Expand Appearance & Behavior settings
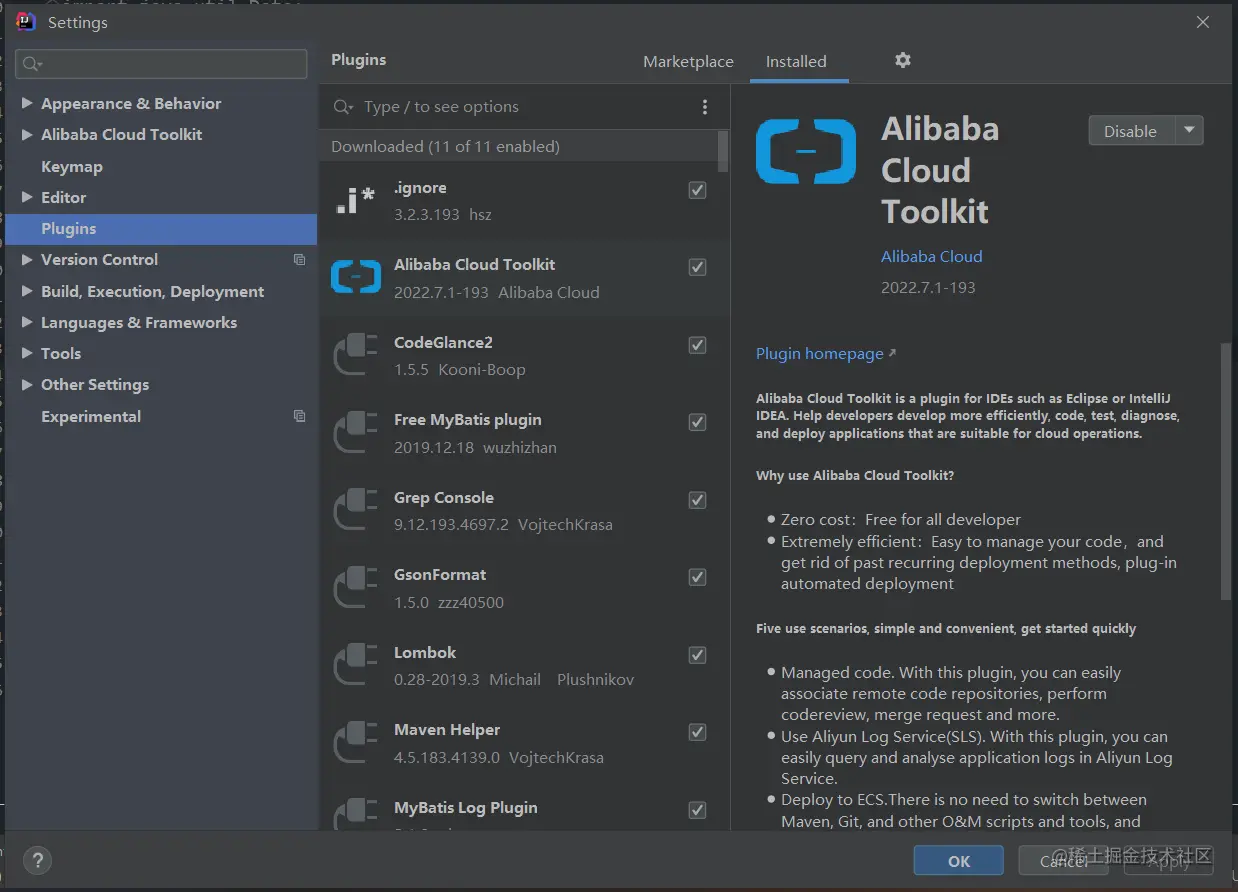Image resolution: width=1238 pixels, height=892 pixels. click(x=27, y=103)
